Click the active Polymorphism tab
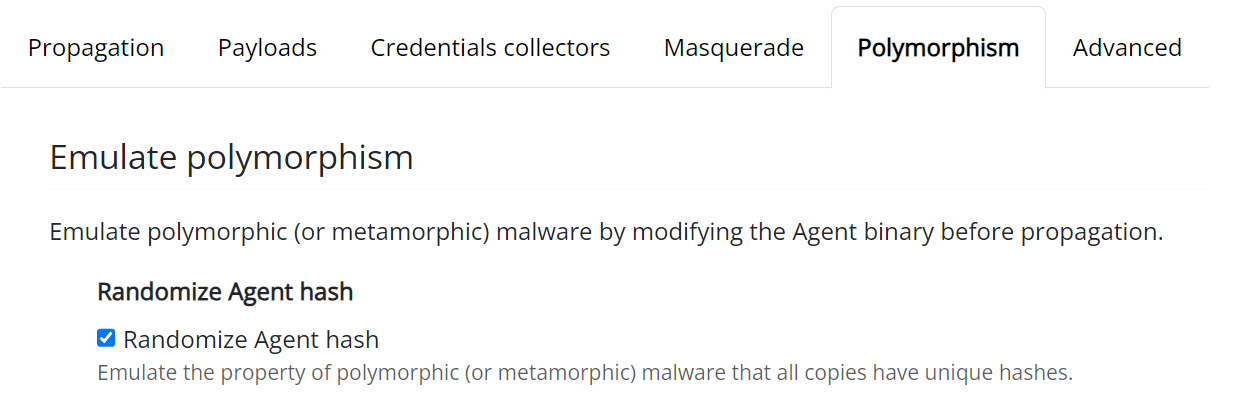The height and width of the screenshot is (406, 1235). [x=938, y=48]
